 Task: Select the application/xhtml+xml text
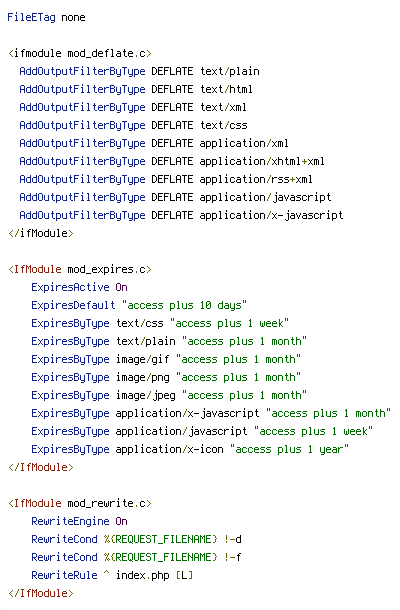click(x=262, y=161)
